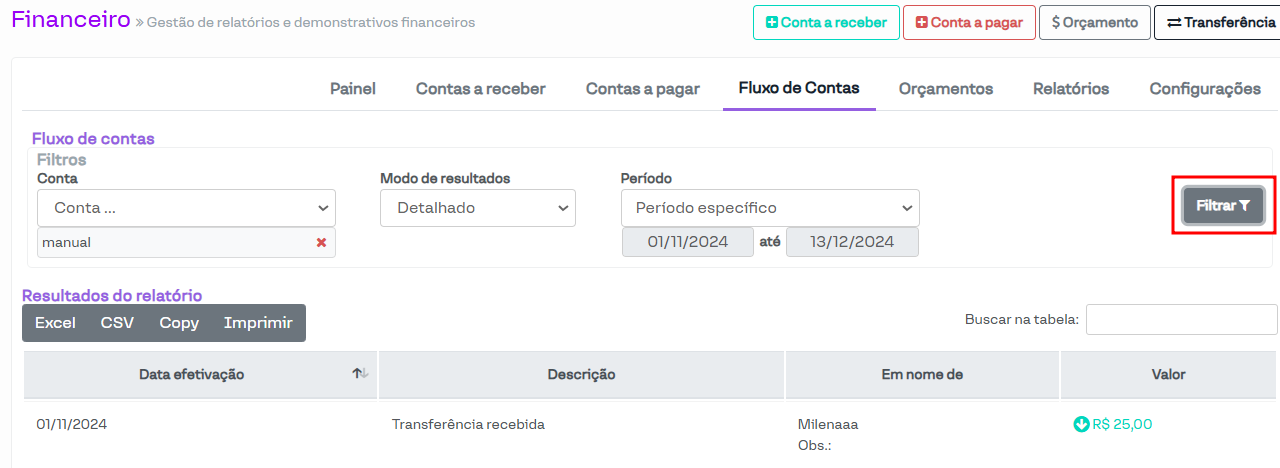Go to the Relatórios tab
This screenshot has width=1280, height=468.
[1071, 89]
